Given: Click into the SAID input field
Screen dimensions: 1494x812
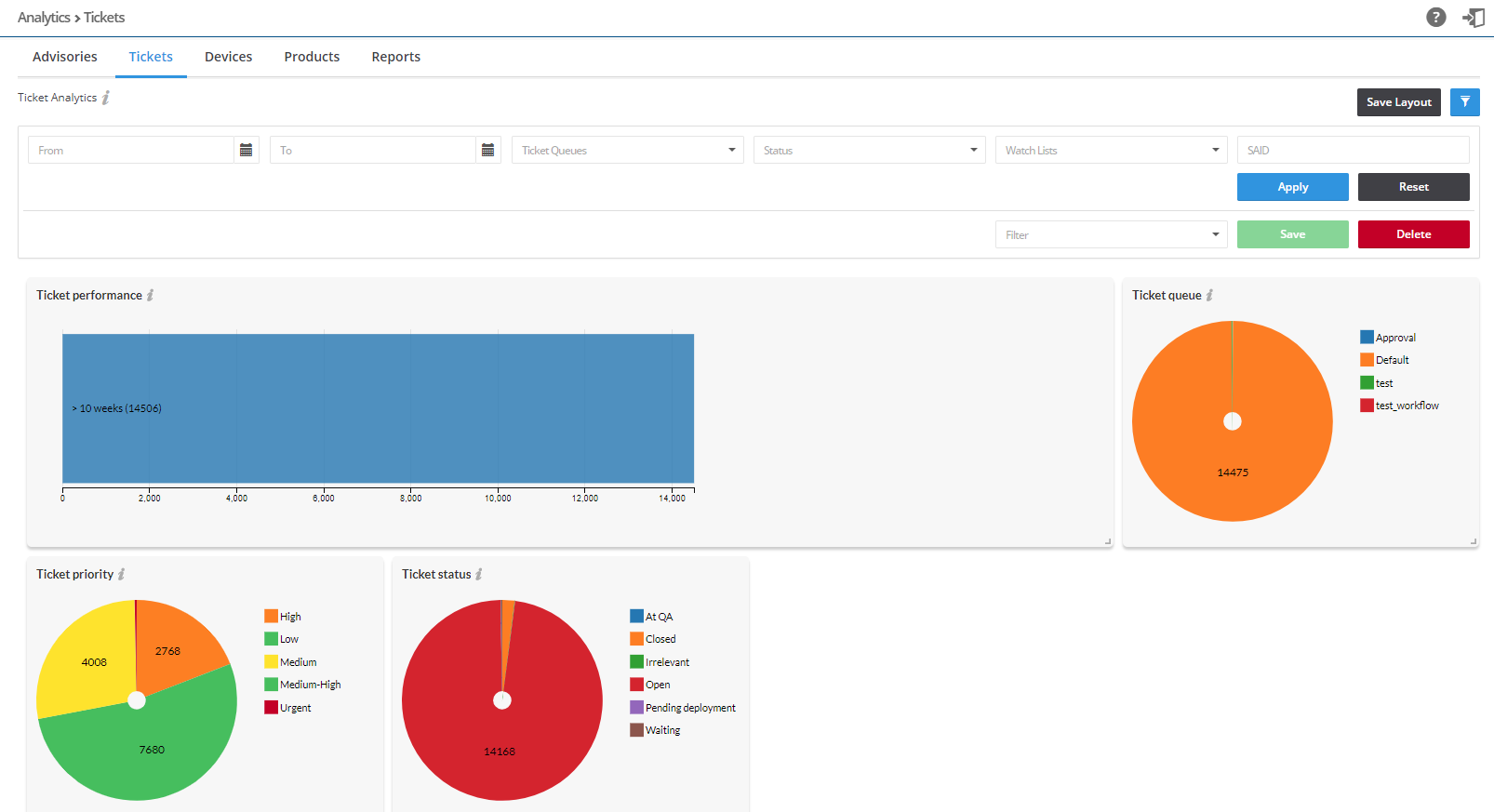Looking at the screenshot, I should pos(1353,150).
